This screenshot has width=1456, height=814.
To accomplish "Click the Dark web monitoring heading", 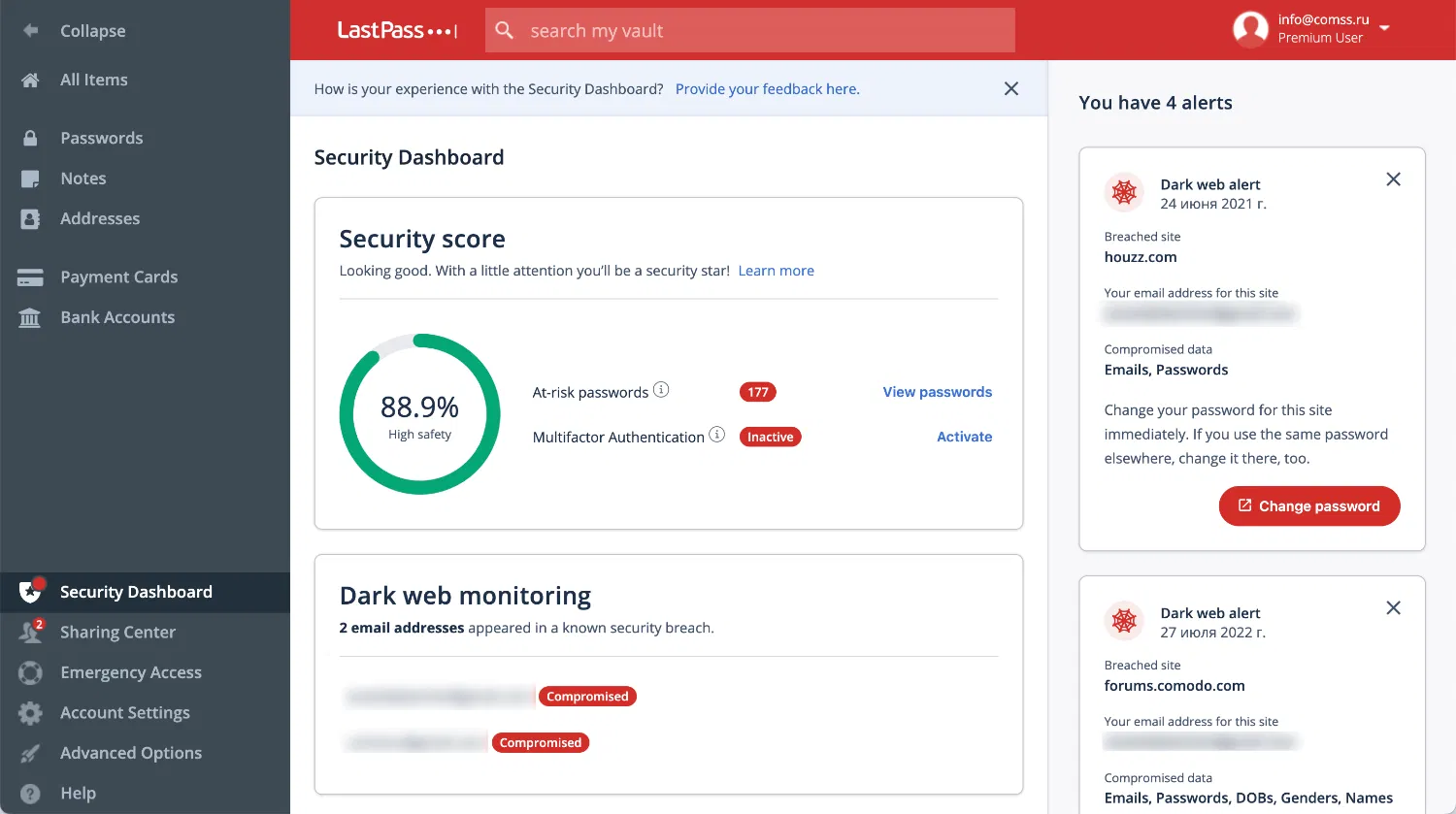I will coord(465,596).
